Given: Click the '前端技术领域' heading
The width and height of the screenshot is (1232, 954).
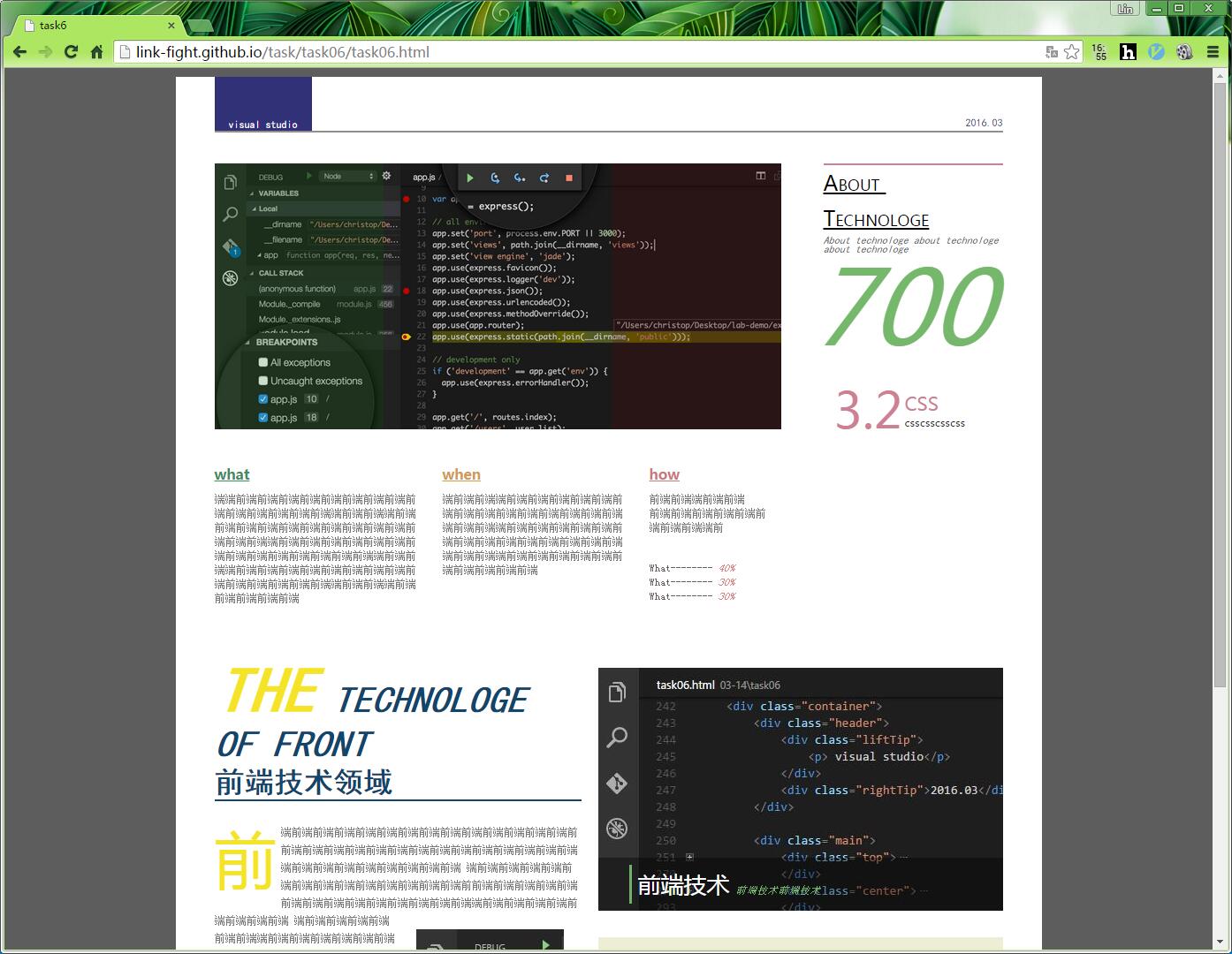Looking at the screenshot, I should click(x=303, y=782).
